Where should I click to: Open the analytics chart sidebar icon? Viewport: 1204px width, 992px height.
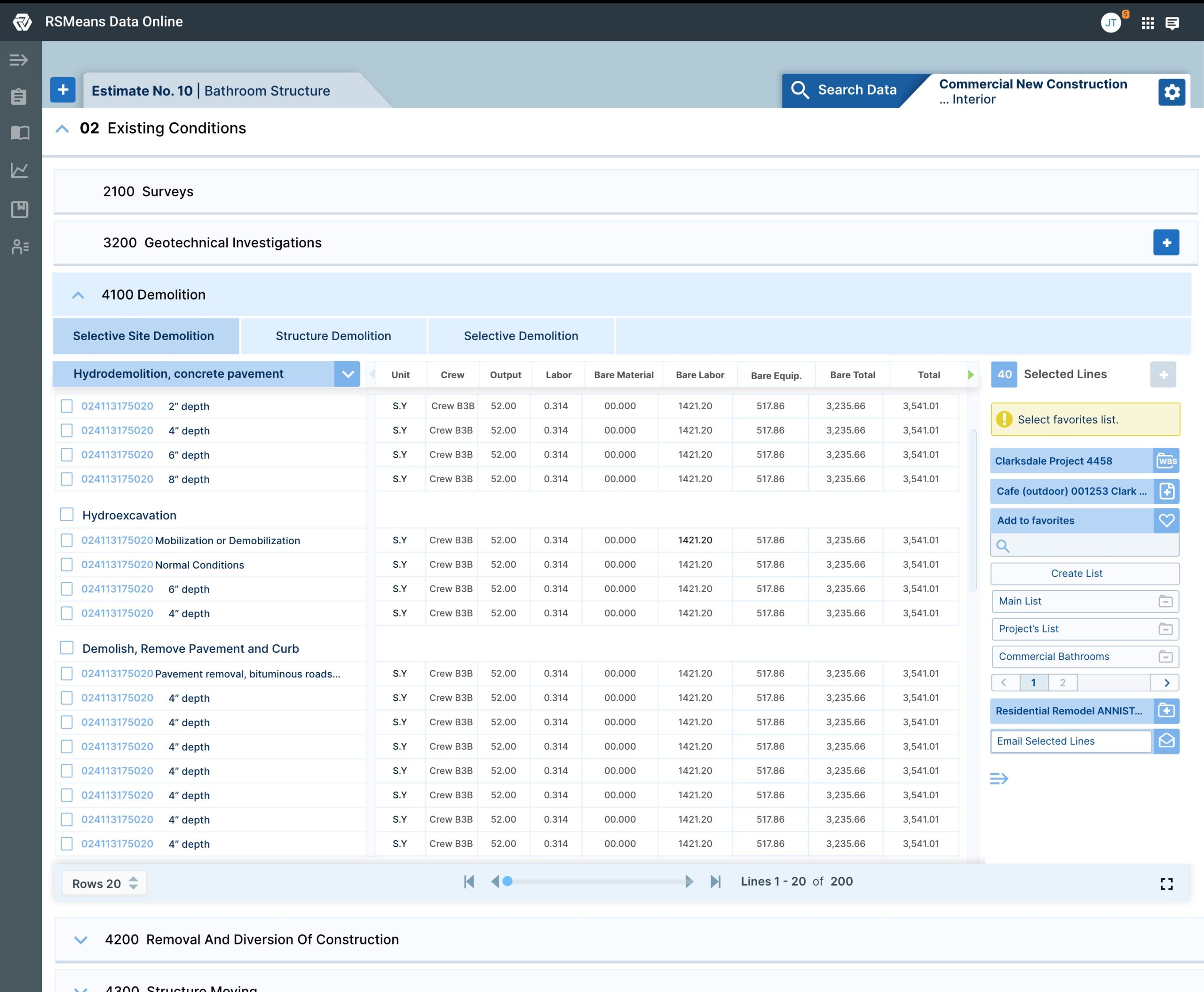tap(19, 170)
